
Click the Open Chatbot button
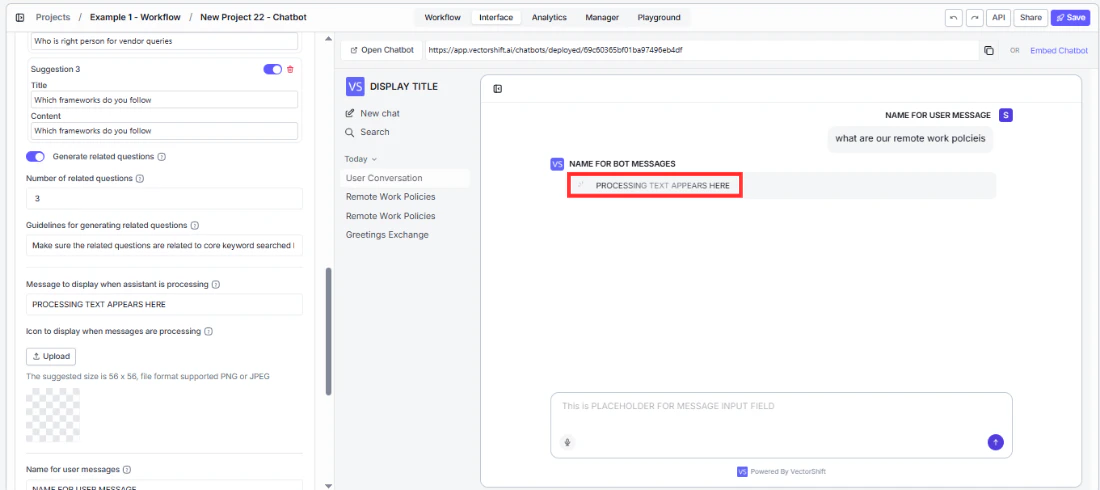(382, 51)
